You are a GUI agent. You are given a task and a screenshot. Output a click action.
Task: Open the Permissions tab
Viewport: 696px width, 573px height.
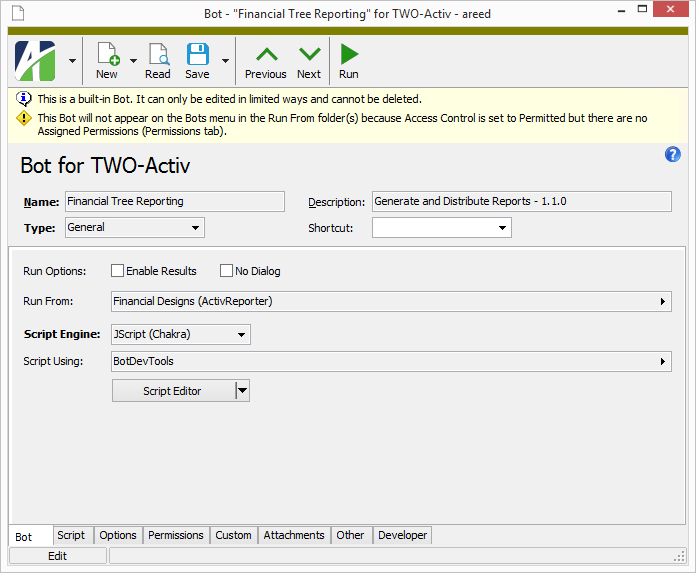point(176,535)
